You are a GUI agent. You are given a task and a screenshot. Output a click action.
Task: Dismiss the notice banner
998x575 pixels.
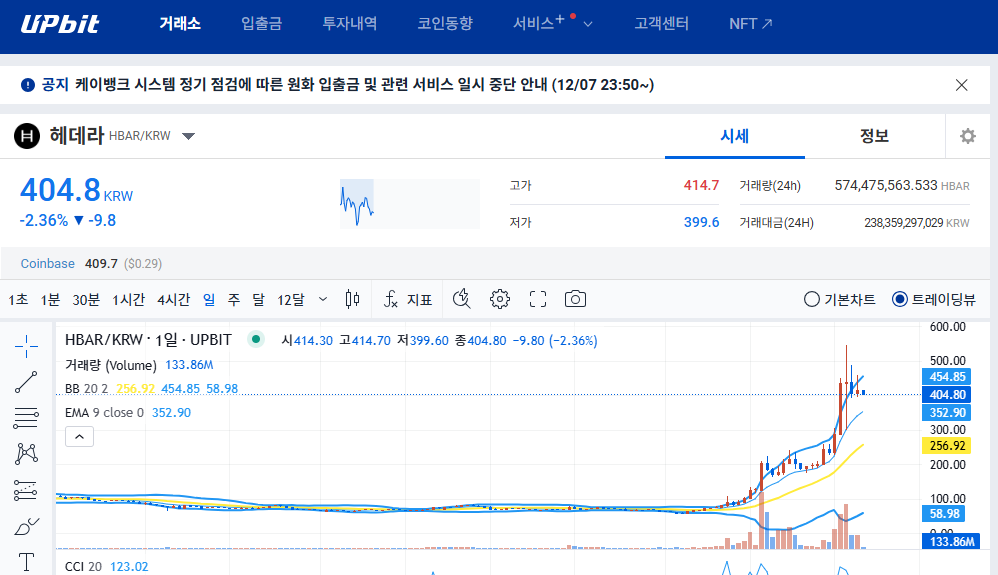pyautogui.click(x=962, y=85)
